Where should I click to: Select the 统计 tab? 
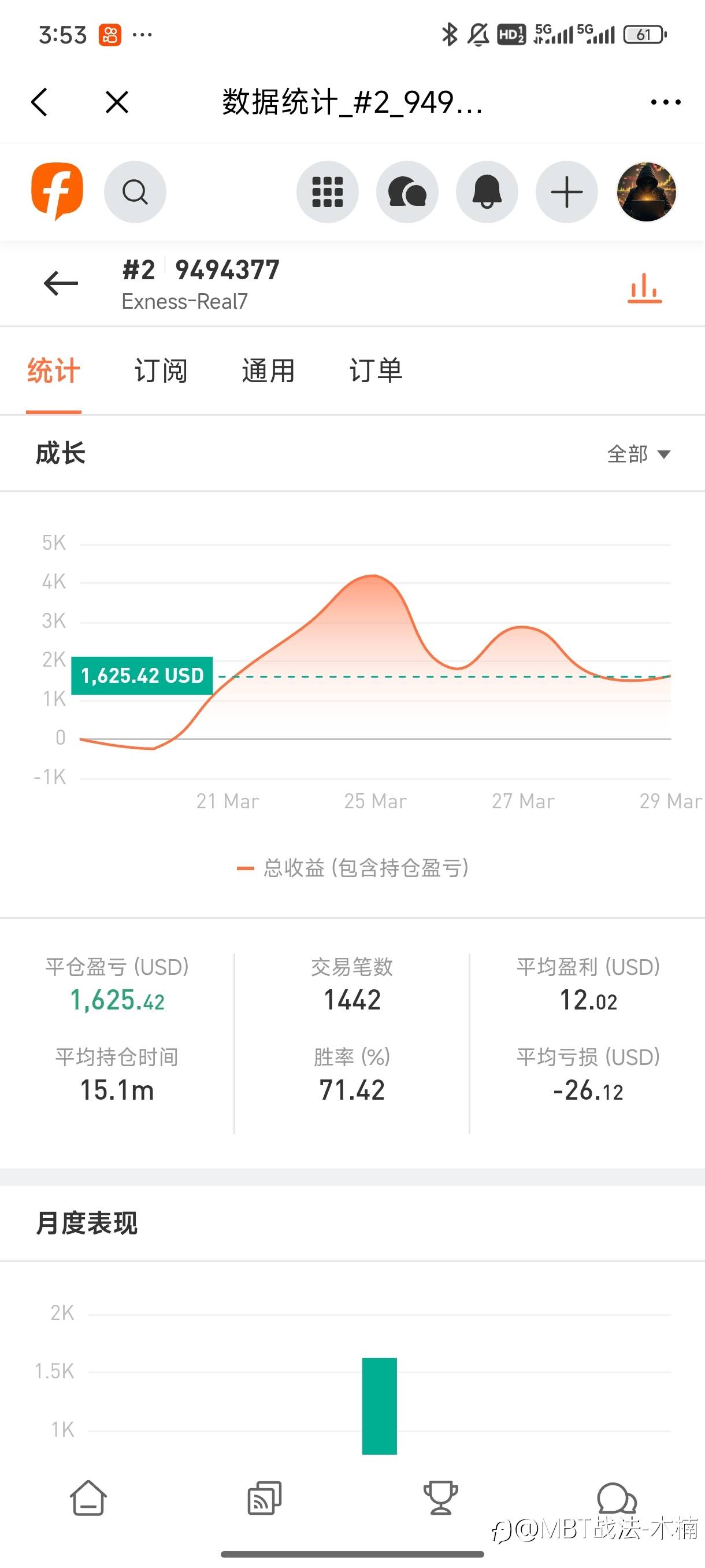pyautogui.click(x=54, y=371)
